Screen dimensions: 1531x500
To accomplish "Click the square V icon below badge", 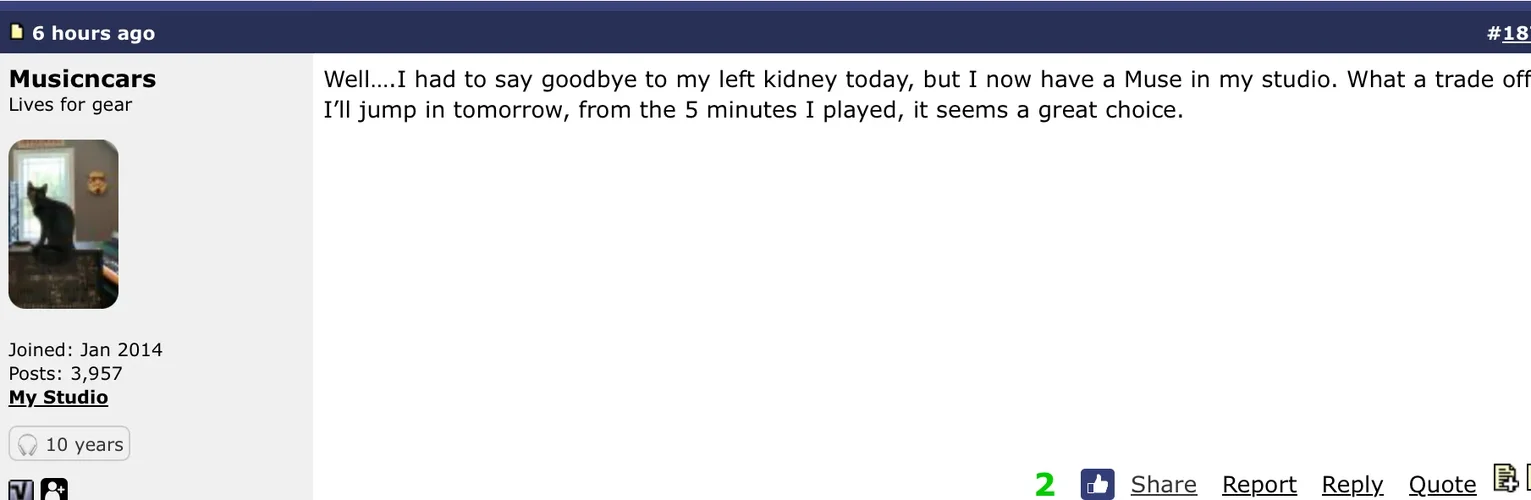I will [x=21, y=491].
